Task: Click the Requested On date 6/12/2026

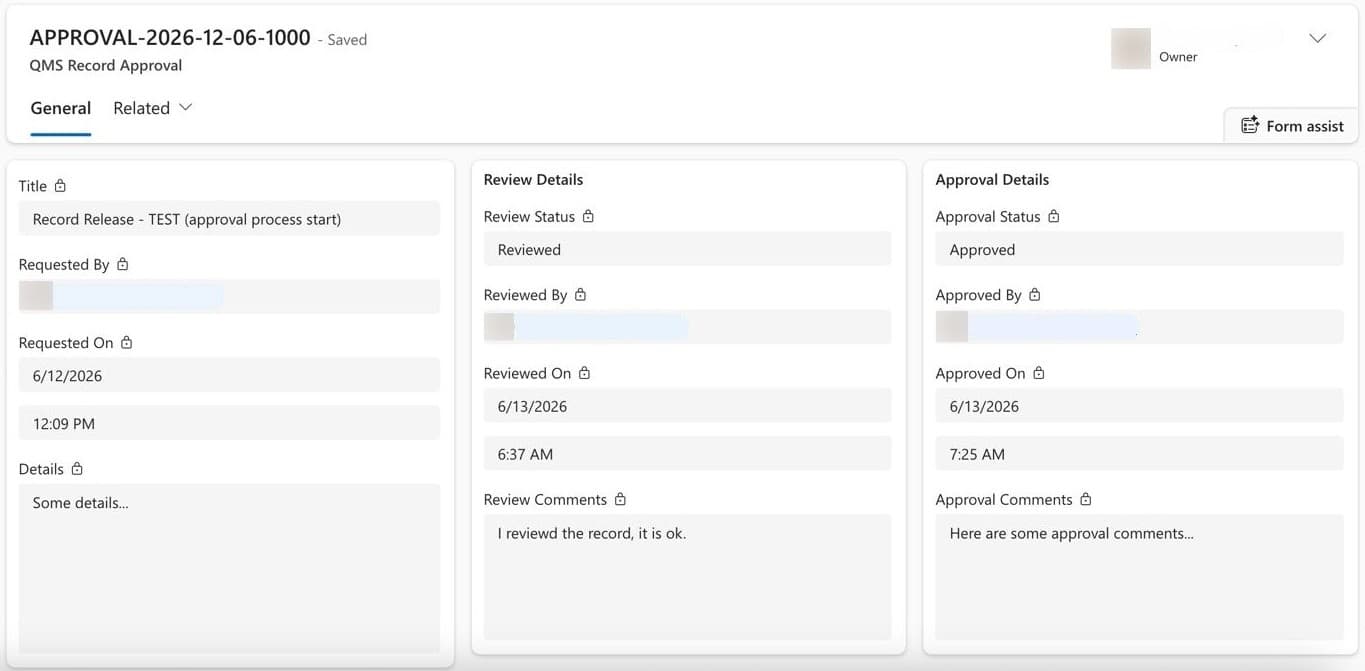Action: pyautogui.click(x=229, y=375)
